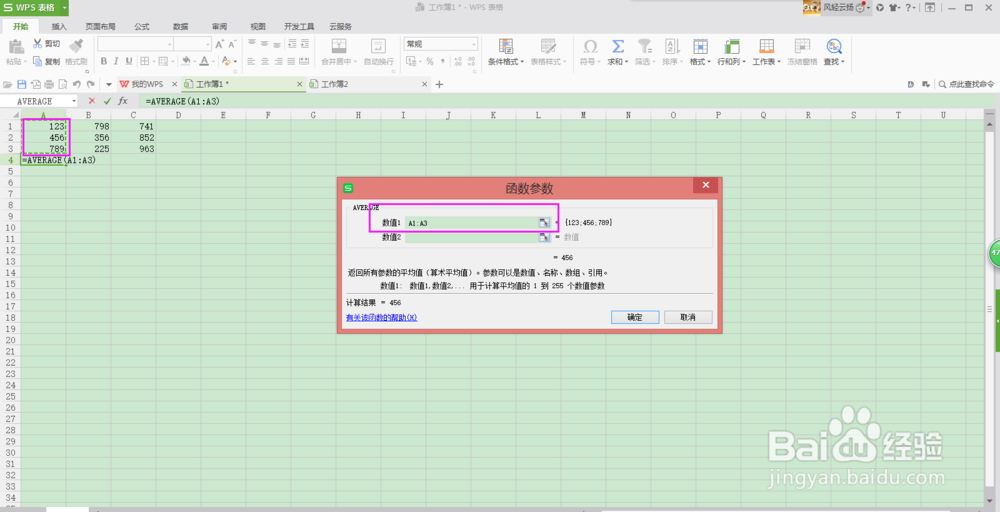Click the 数值2 input field

click(472, 237)
